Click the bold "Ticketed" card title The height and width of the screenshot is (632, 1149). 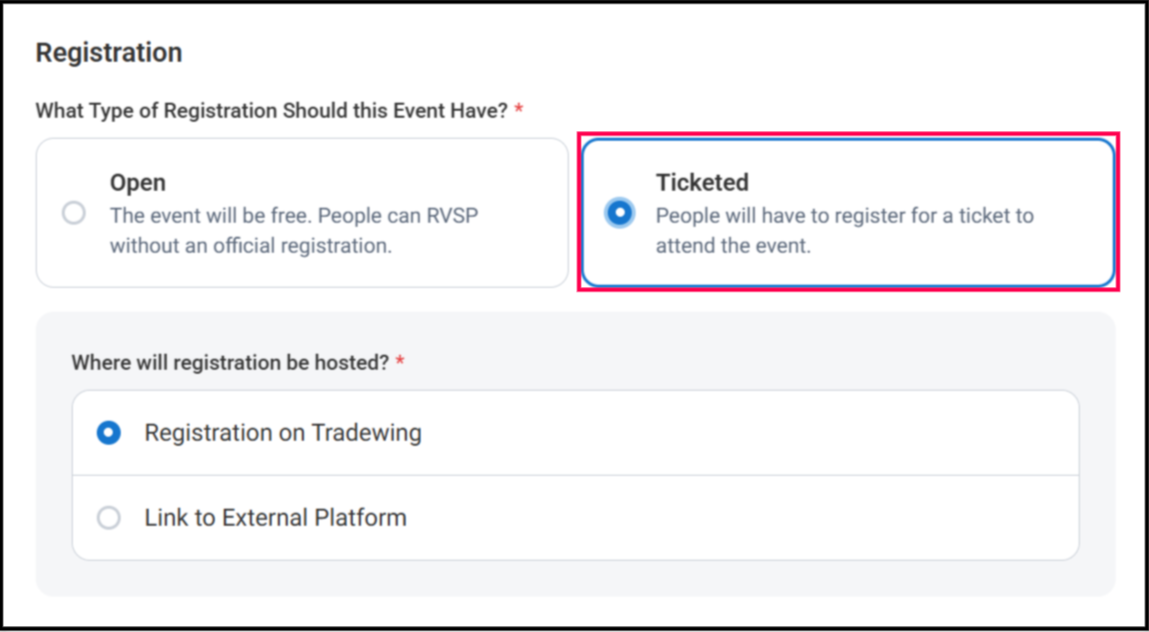click(702, 183)
